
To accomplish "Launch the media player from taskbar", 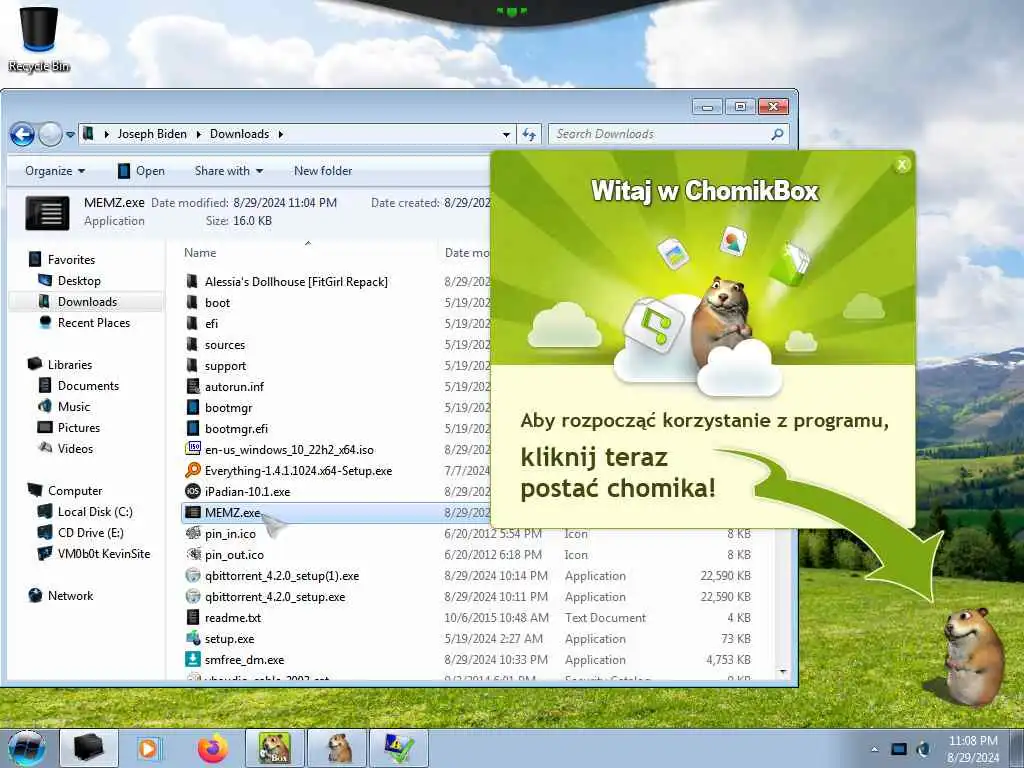I will [150, 748].
